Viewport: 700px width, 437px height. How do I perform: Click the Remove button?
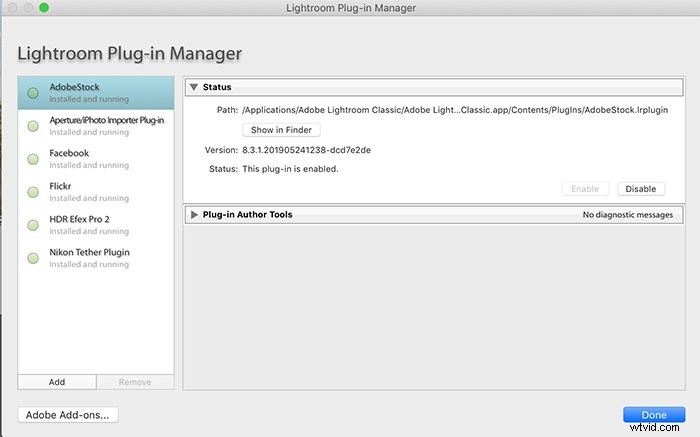135,382
